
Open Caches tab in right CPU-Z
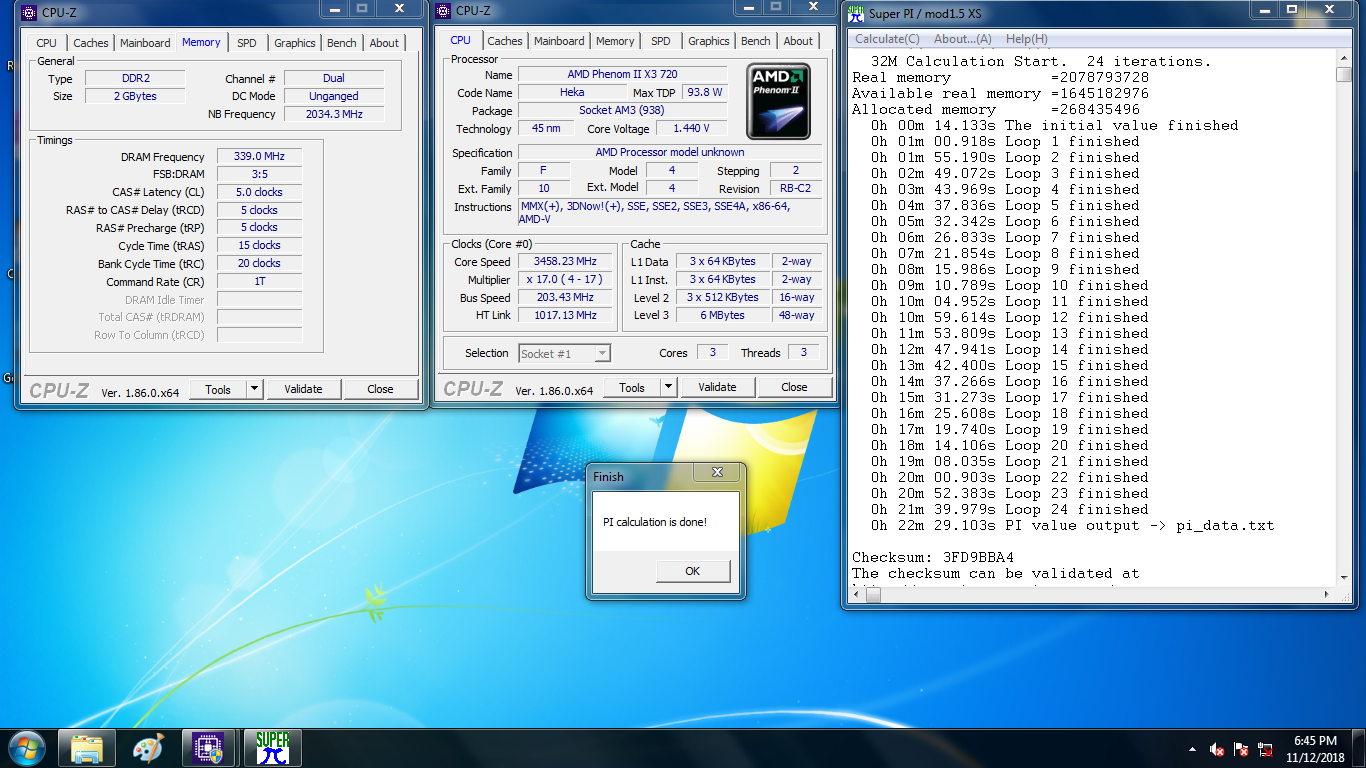pyautogui.click(x=505, y=41)
